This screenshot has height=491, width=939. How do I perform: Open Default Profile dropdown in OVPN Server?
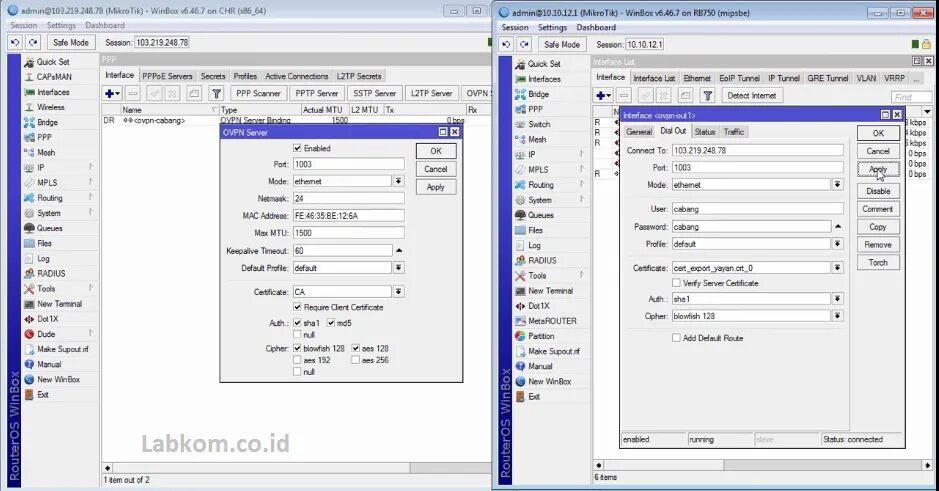pyautogui.click(x=398, y=268)
